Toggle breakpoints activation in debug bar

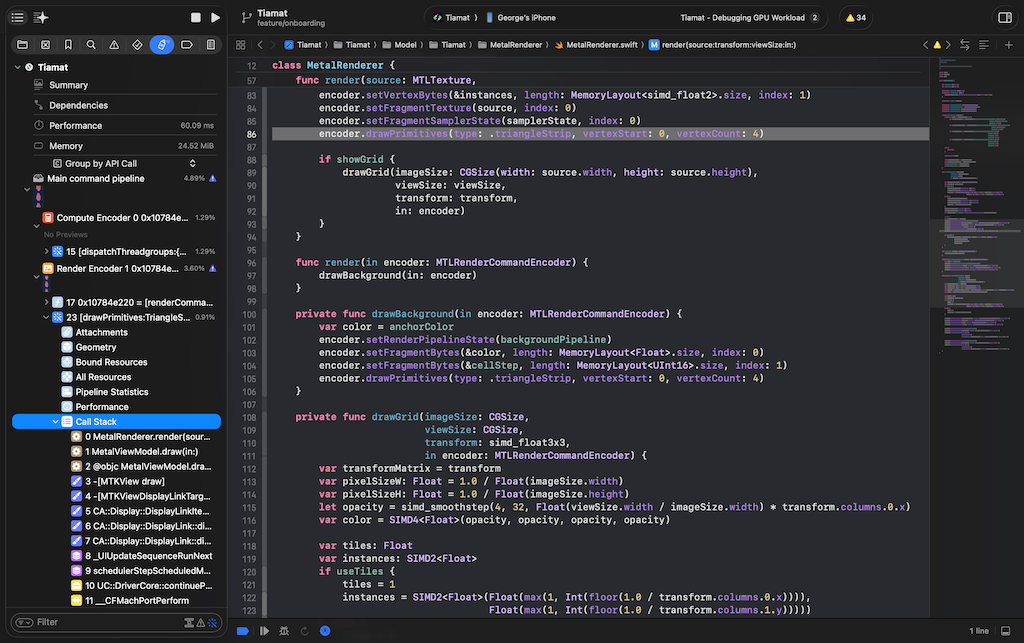[x=243, y=631]
